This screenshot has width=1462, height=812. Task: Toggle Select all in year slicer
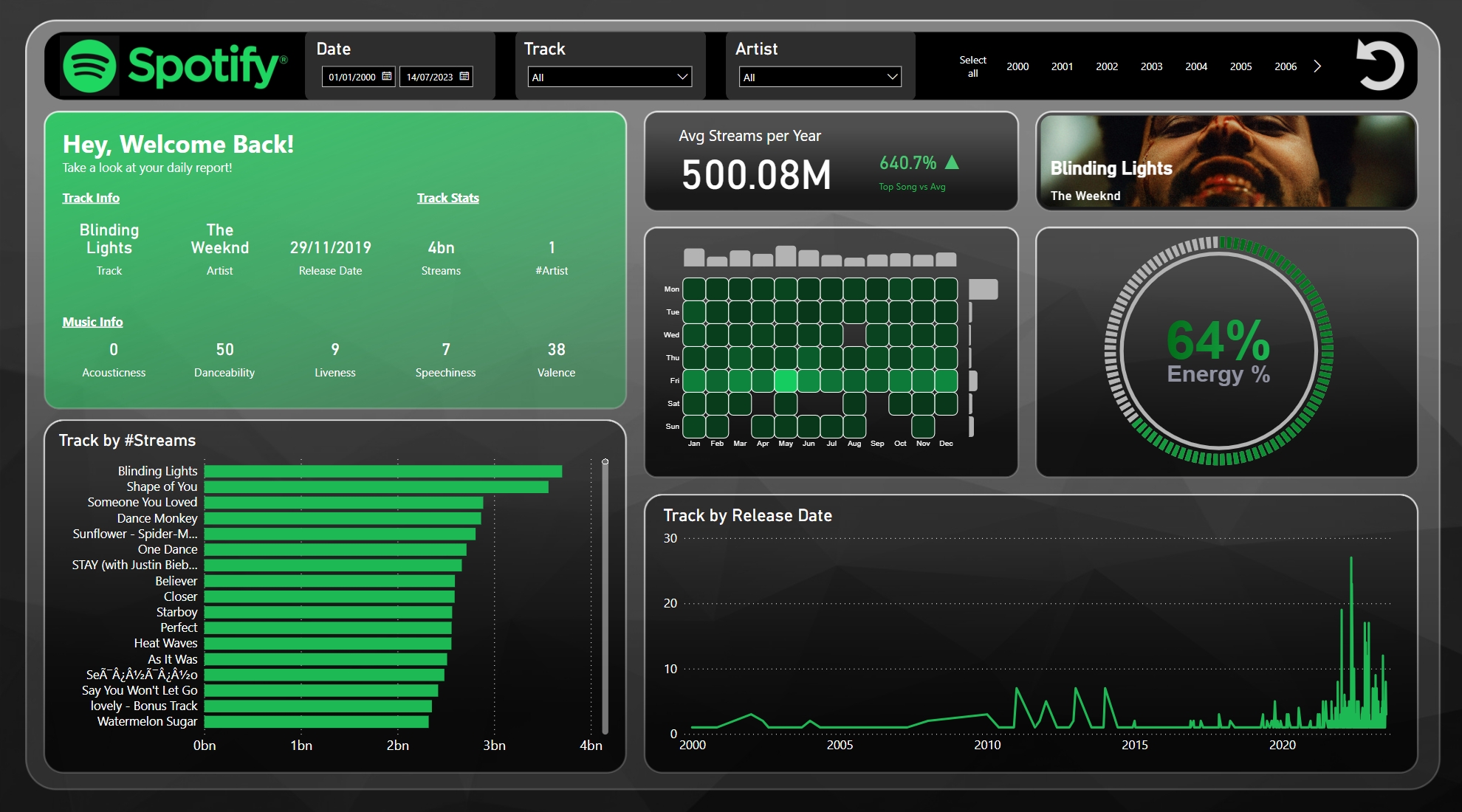pos(972,66)
